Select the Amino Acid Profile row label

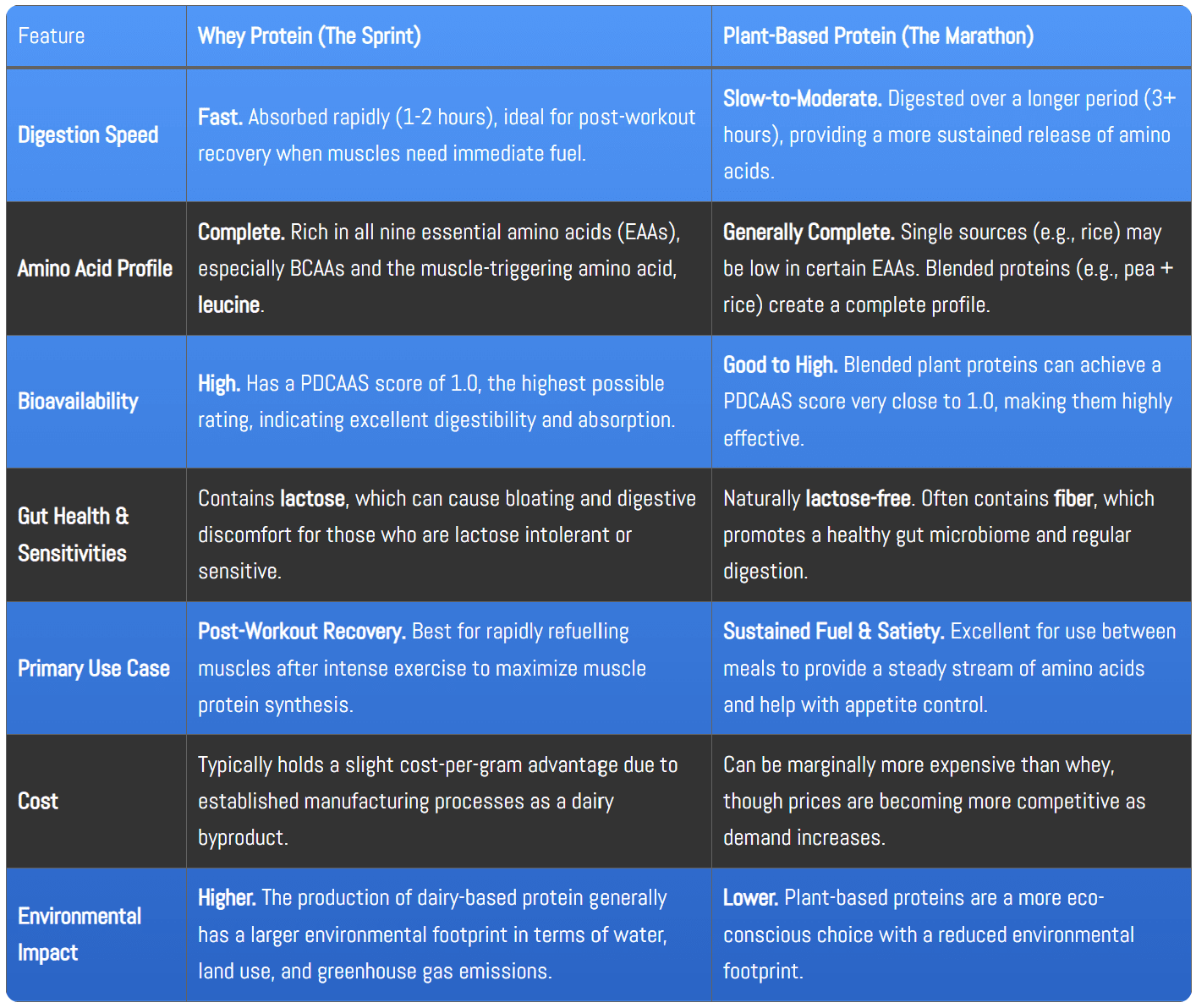click(x=95, y=269)
